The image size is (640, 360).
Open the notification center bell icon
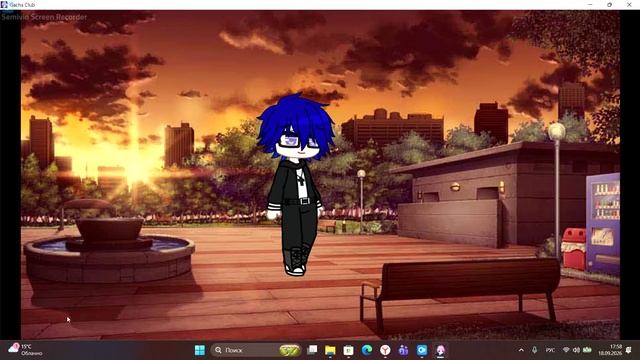[x=629, y=350]
